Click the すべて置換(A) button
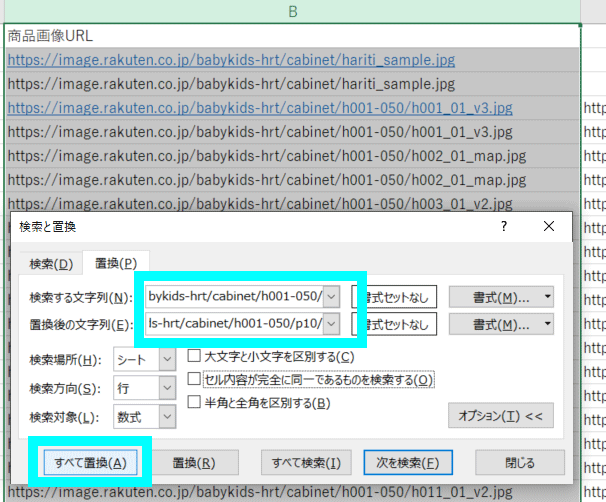This screenshot has height=502, width=606. (90, 462)
